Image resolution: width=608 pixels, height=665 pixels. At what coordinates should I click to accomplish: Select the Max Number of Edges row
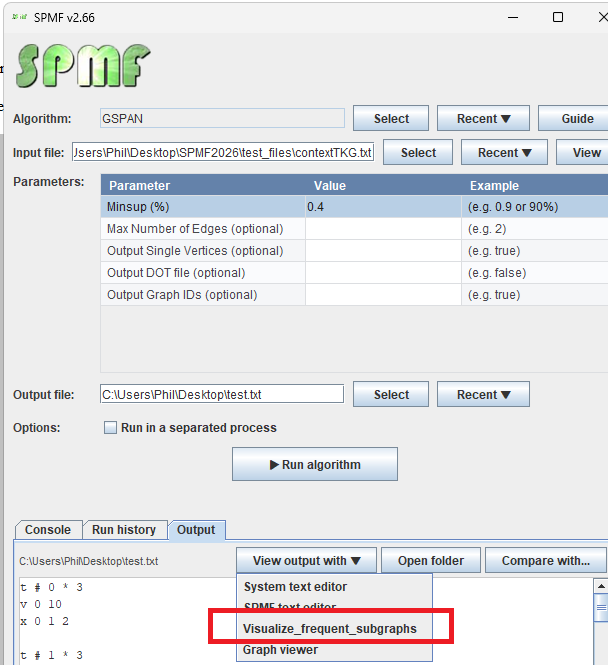[x=354, y=229]
